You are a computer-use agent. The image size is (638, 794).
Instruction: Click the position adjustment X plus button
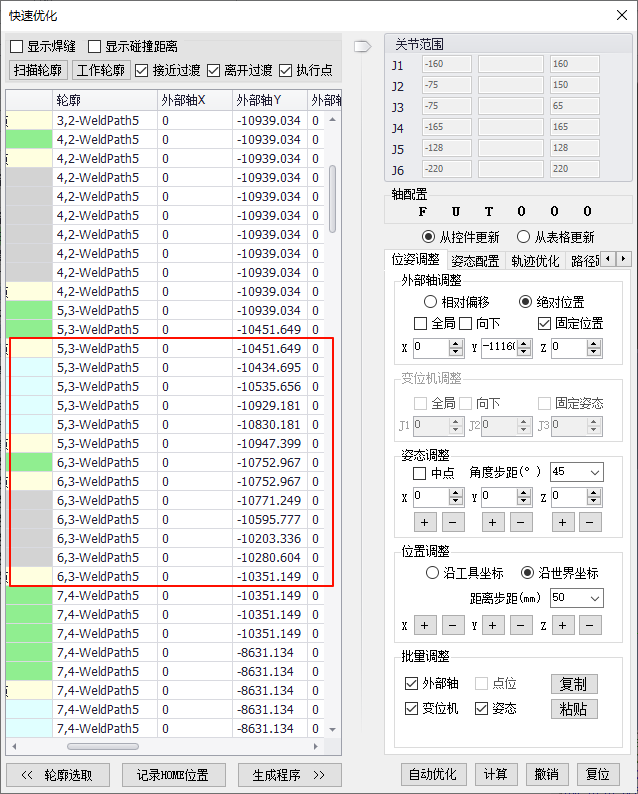click(x=424, y=625)
